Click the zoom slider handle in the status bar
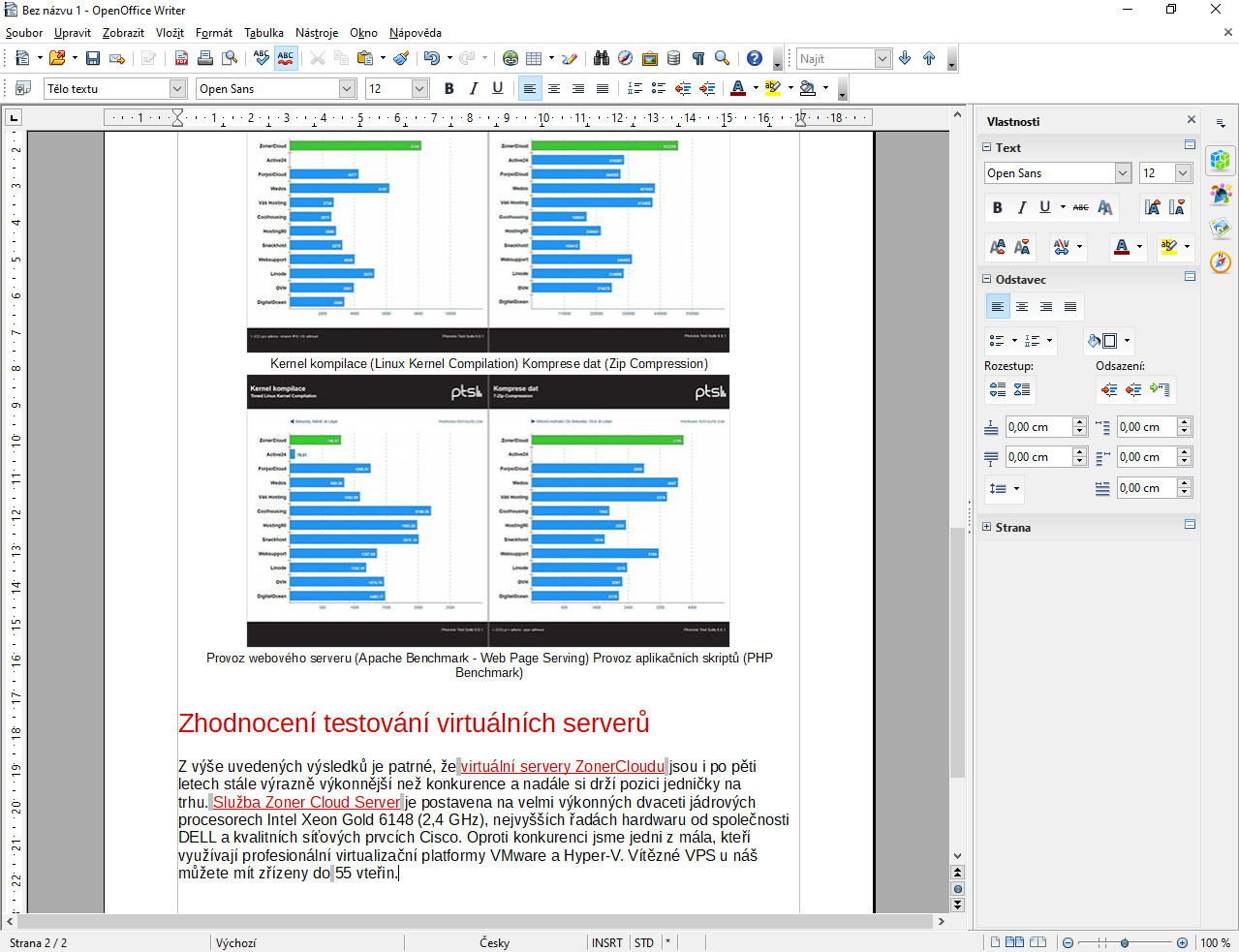1239x952 pixels. [1124, 942]
